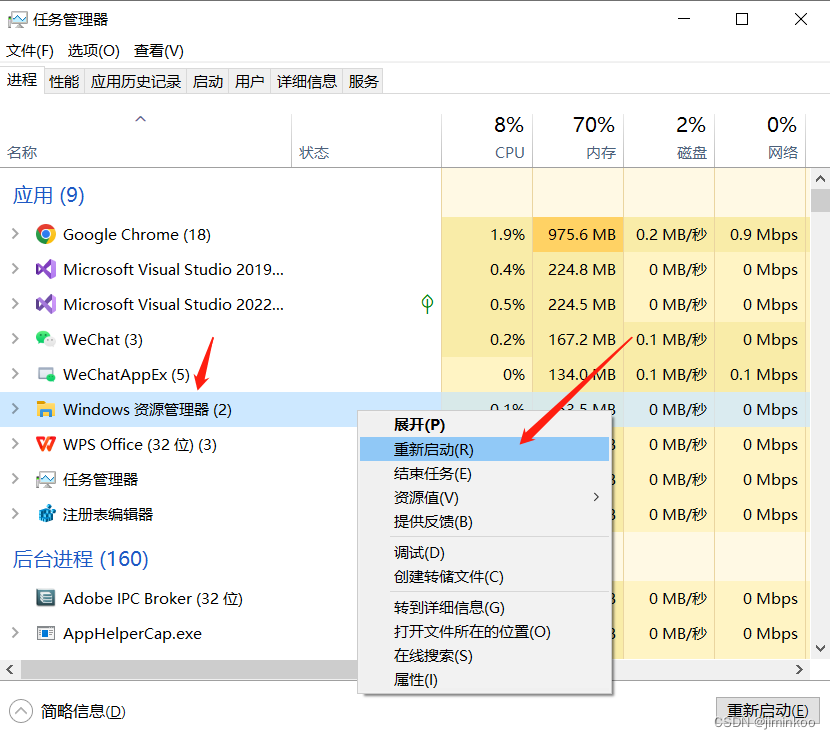Click the Google Chrome process icon
Screen dimensions: 830x739
[x=46, y=234]
